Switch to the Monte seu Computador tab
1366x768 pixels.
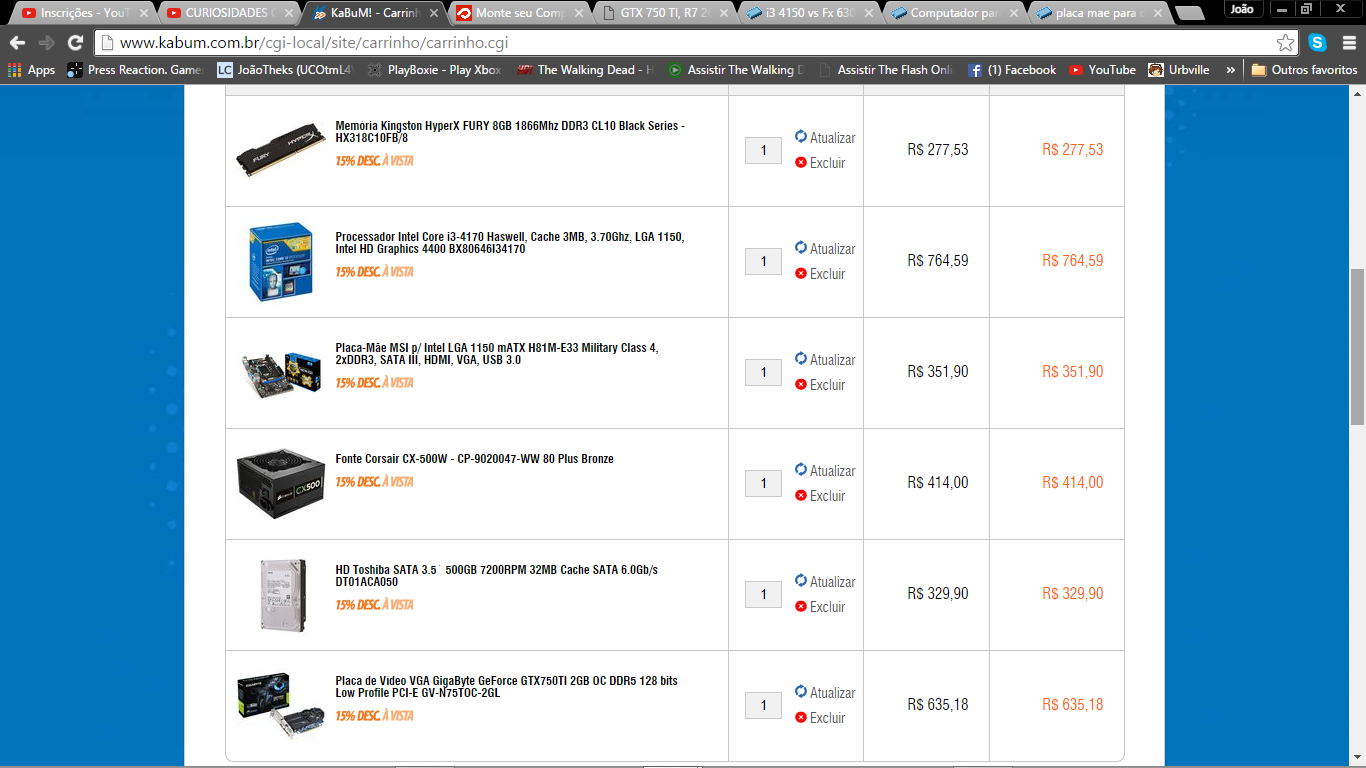click(x=518, y=13)
